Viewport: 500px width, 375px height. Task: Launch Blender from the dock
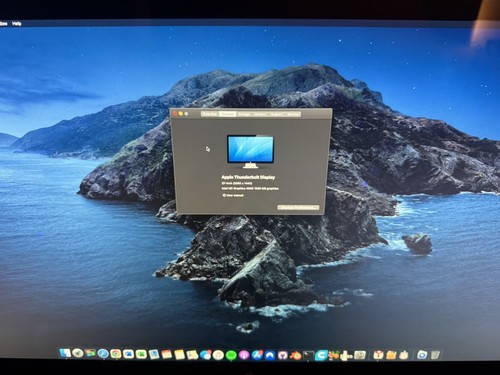pos(296,355)
